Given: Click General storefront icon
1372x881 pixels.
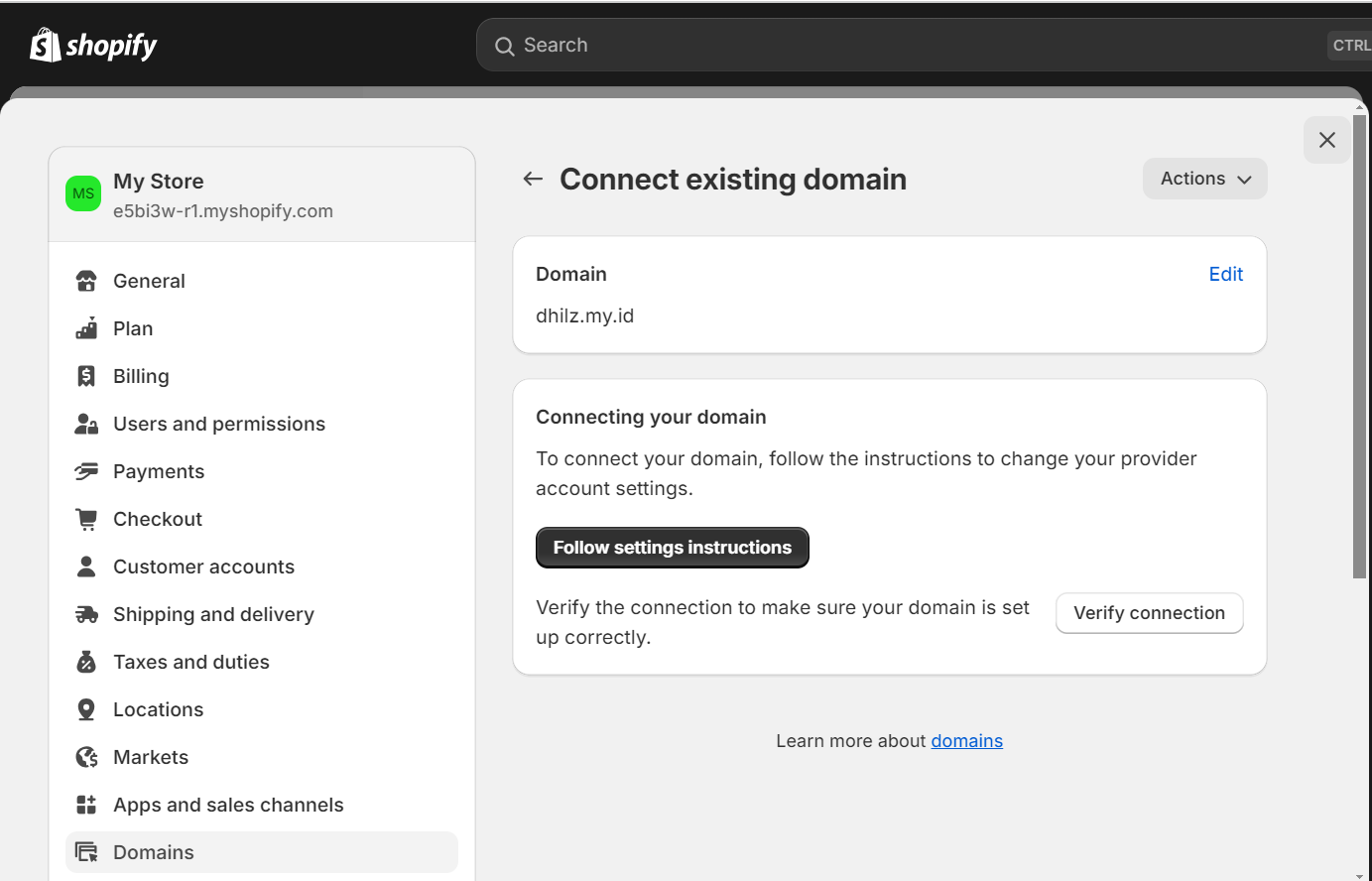Looking at the screenshot, I should coord(86,281).
